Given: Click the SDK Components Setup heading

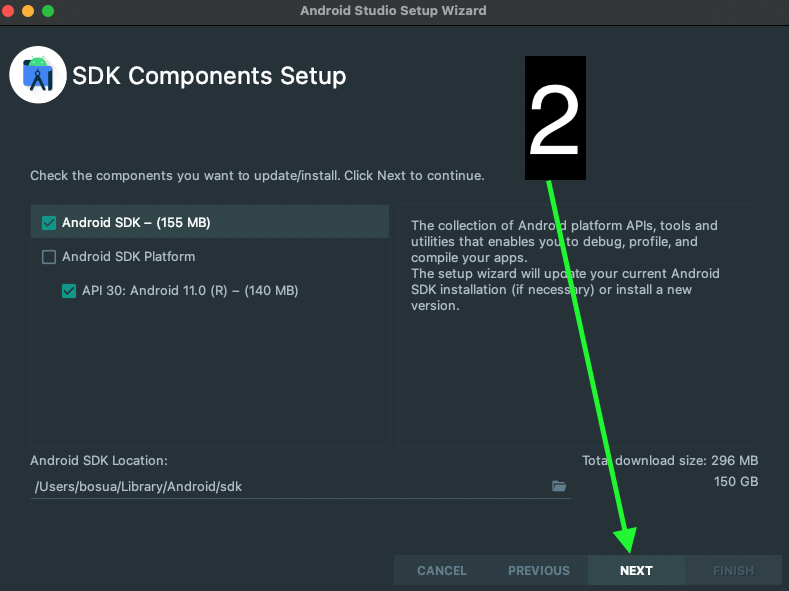Looking at the screenshot, I should coord(209,75).
